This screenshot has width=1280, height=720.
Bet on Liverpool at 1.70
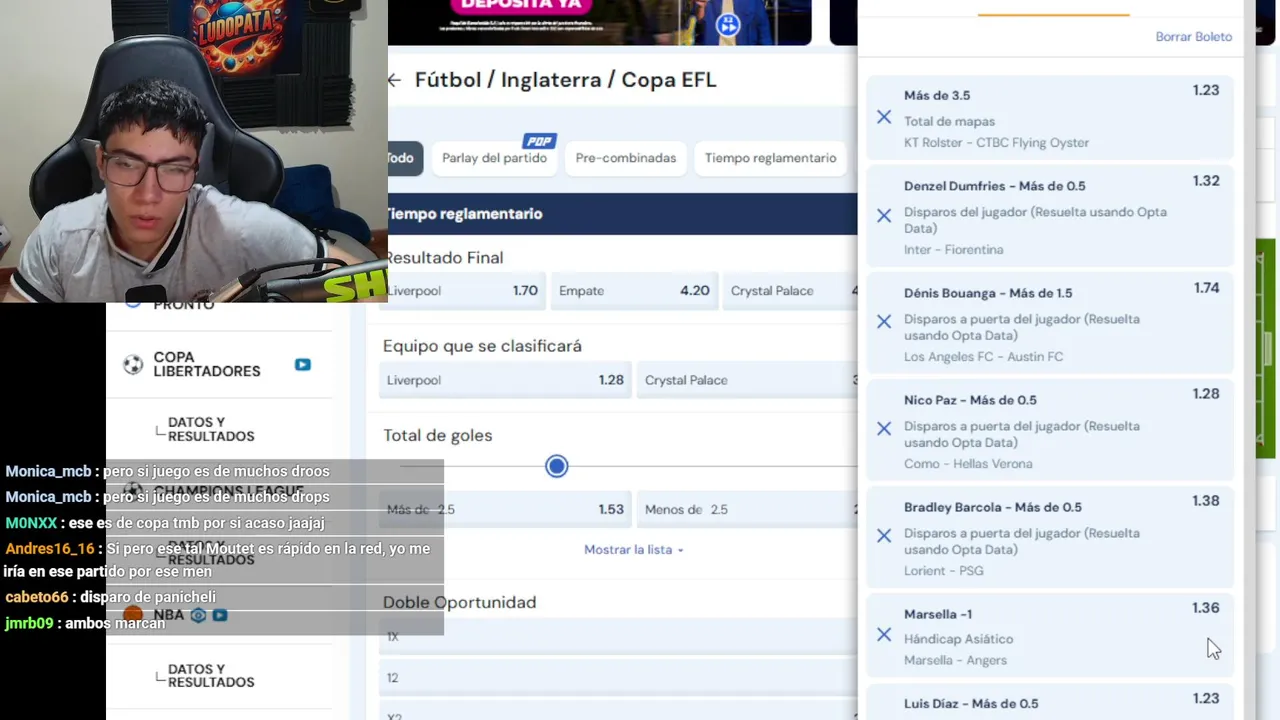(464, 291)
